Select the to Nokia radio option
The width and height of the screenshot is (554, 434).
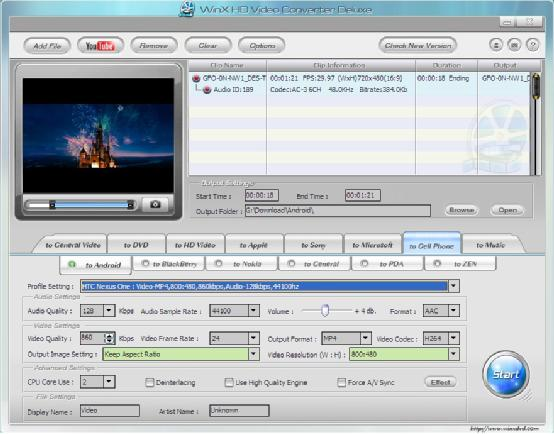point(218,264)
